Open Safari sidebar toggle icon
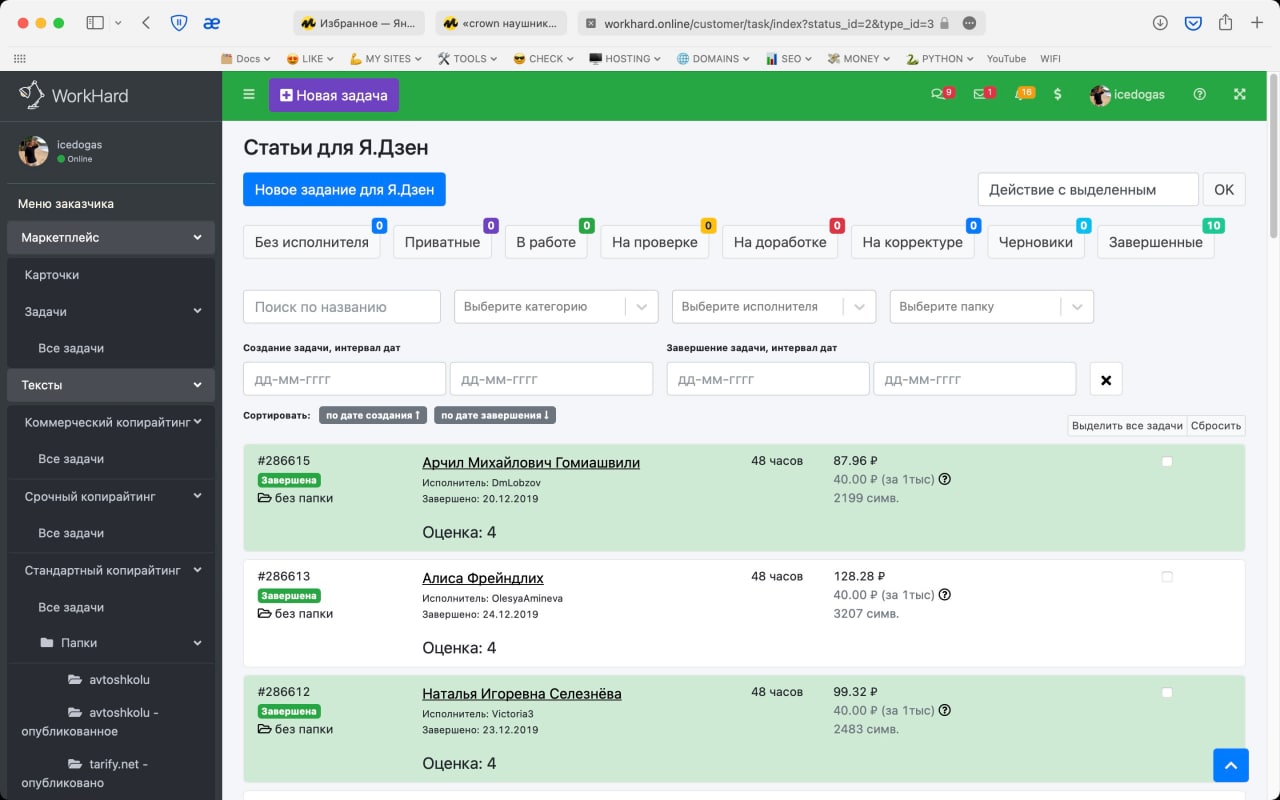Viewport: 1280px width, 800px height. click(x=95, y=22)
